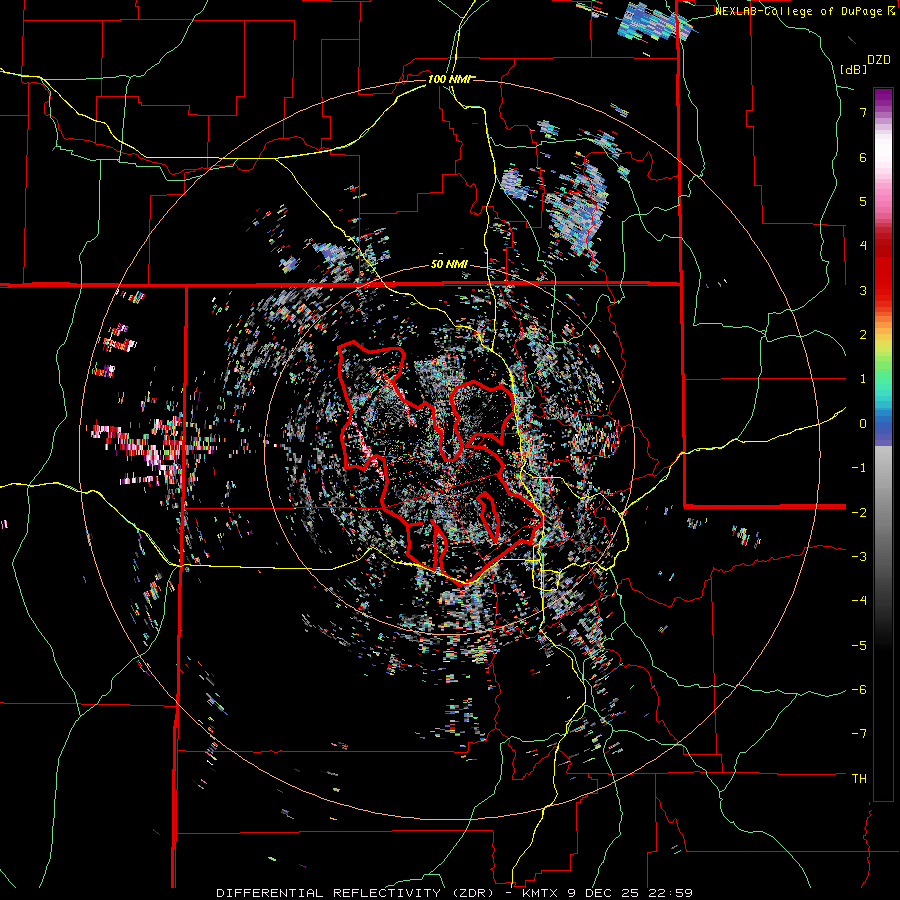
Task: Click the ZDR color bar legend
Action: point(883,444)
